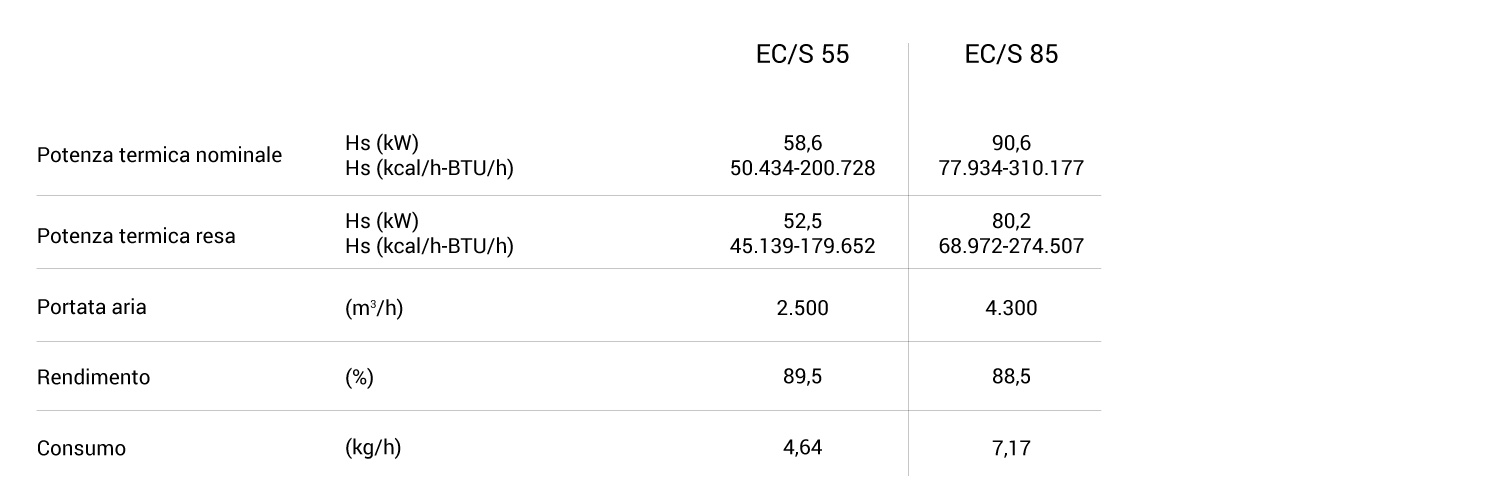Select the (kg/h) unit label
1500x490 pixels.
tap(373, 447)
